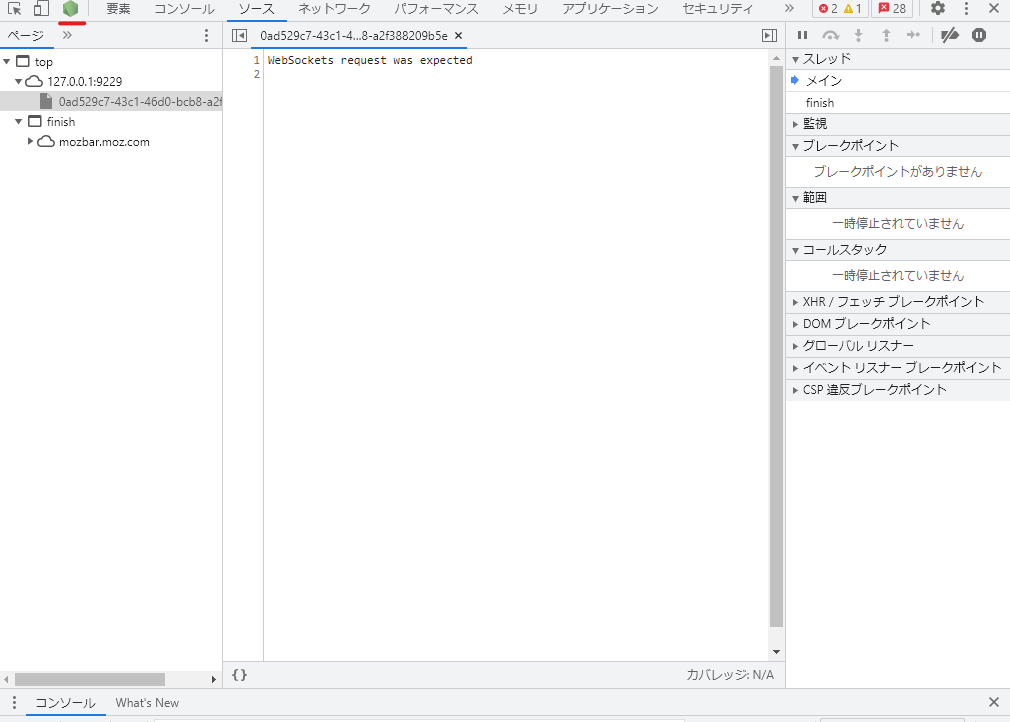Click the pretty print braces icon

[240, 675]
